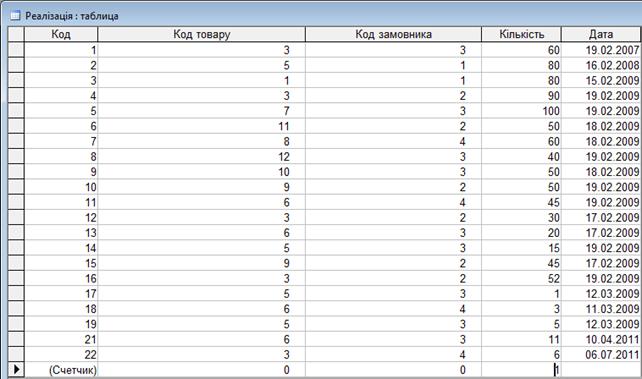Click Код товару cell with value 11
The image size is (642, 379).
[x=201, y=126]
